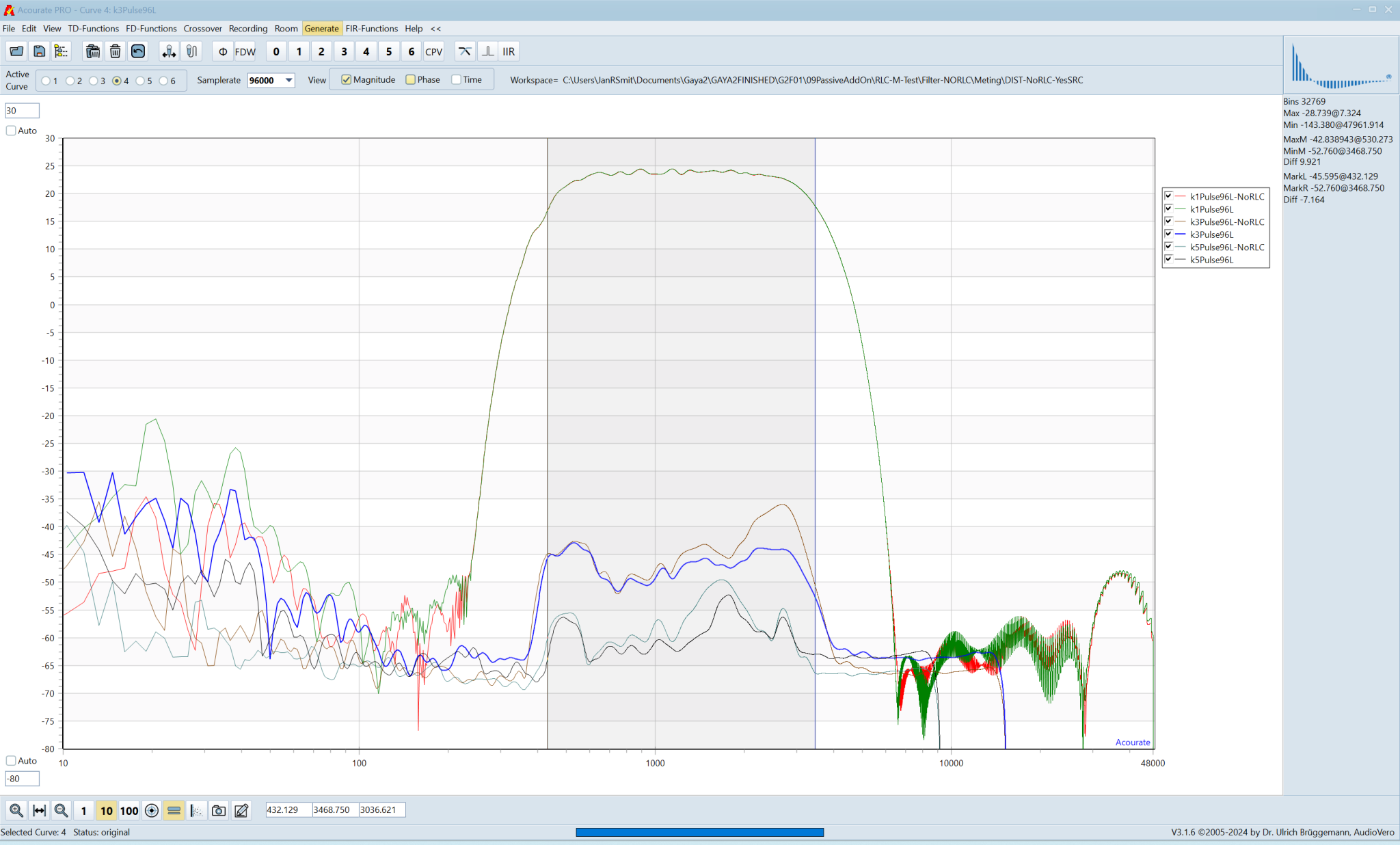Click the microphone cable icon
1400x845 pixels.
191,51
